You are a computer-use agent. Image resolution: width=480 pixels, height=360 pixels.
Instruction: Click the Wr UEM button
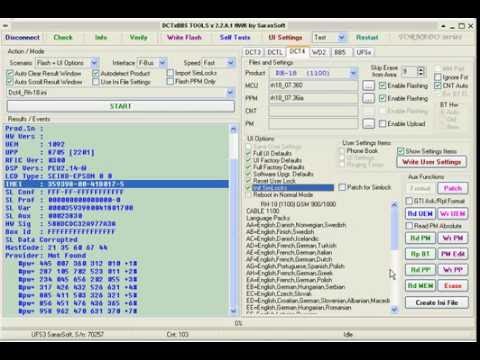(x=452, y=214)
